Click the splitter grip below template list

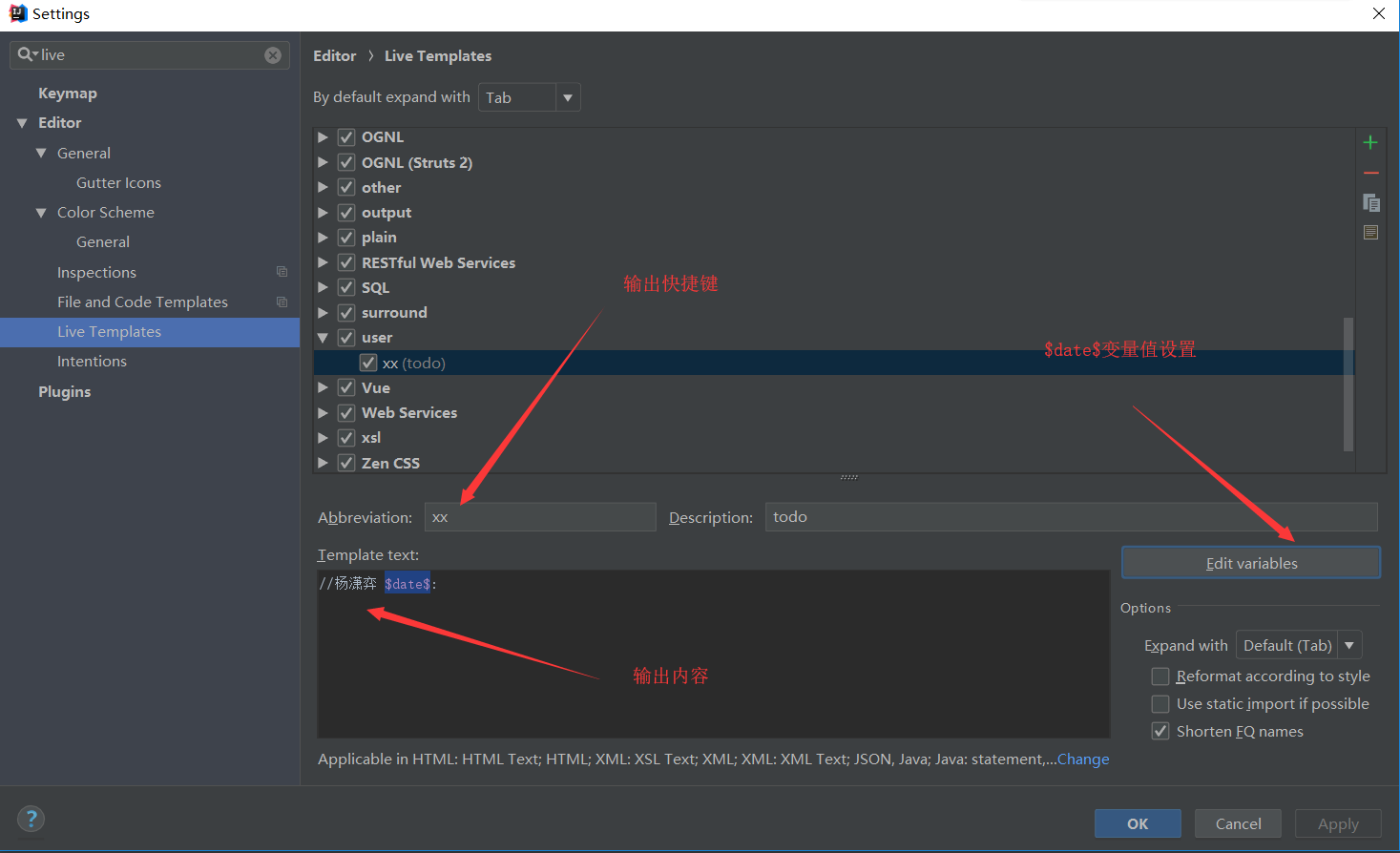coord(848,477)
